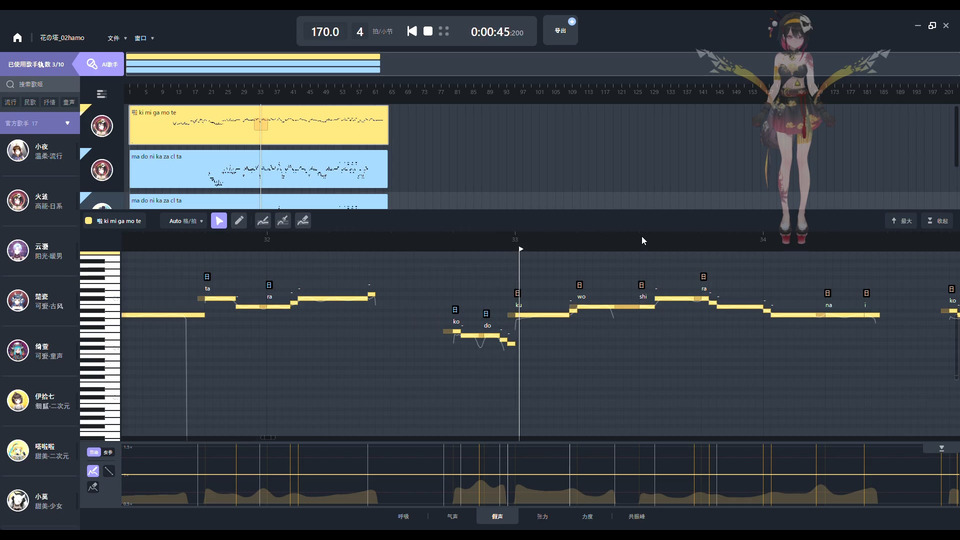This screenshot has height=540, width=960.
Task: Click the lyric icon above note 'wo'
Action: click(x=579, y=285)
